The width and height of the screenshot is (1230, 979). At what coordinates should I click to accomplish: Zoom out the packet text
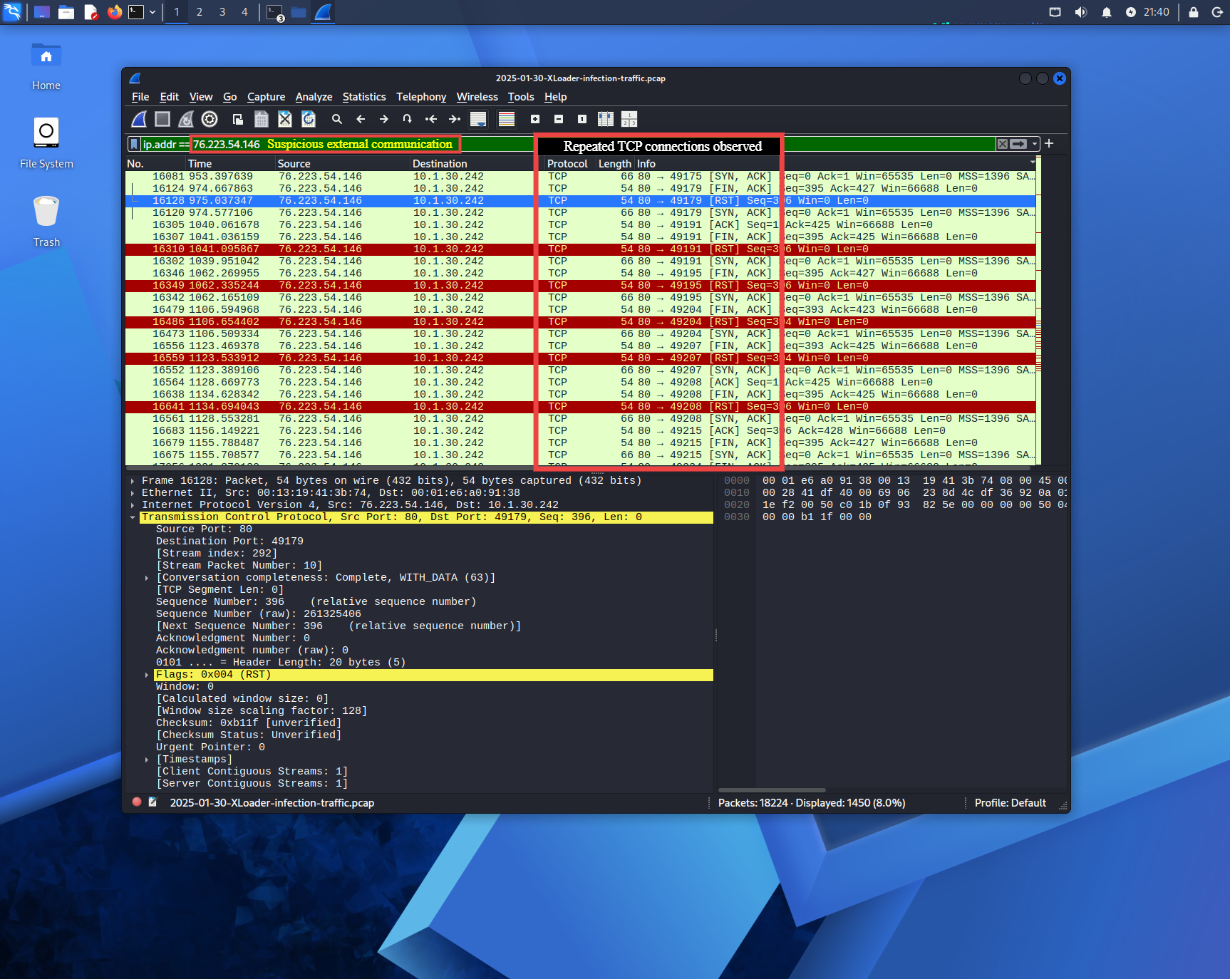pos(558,119)
